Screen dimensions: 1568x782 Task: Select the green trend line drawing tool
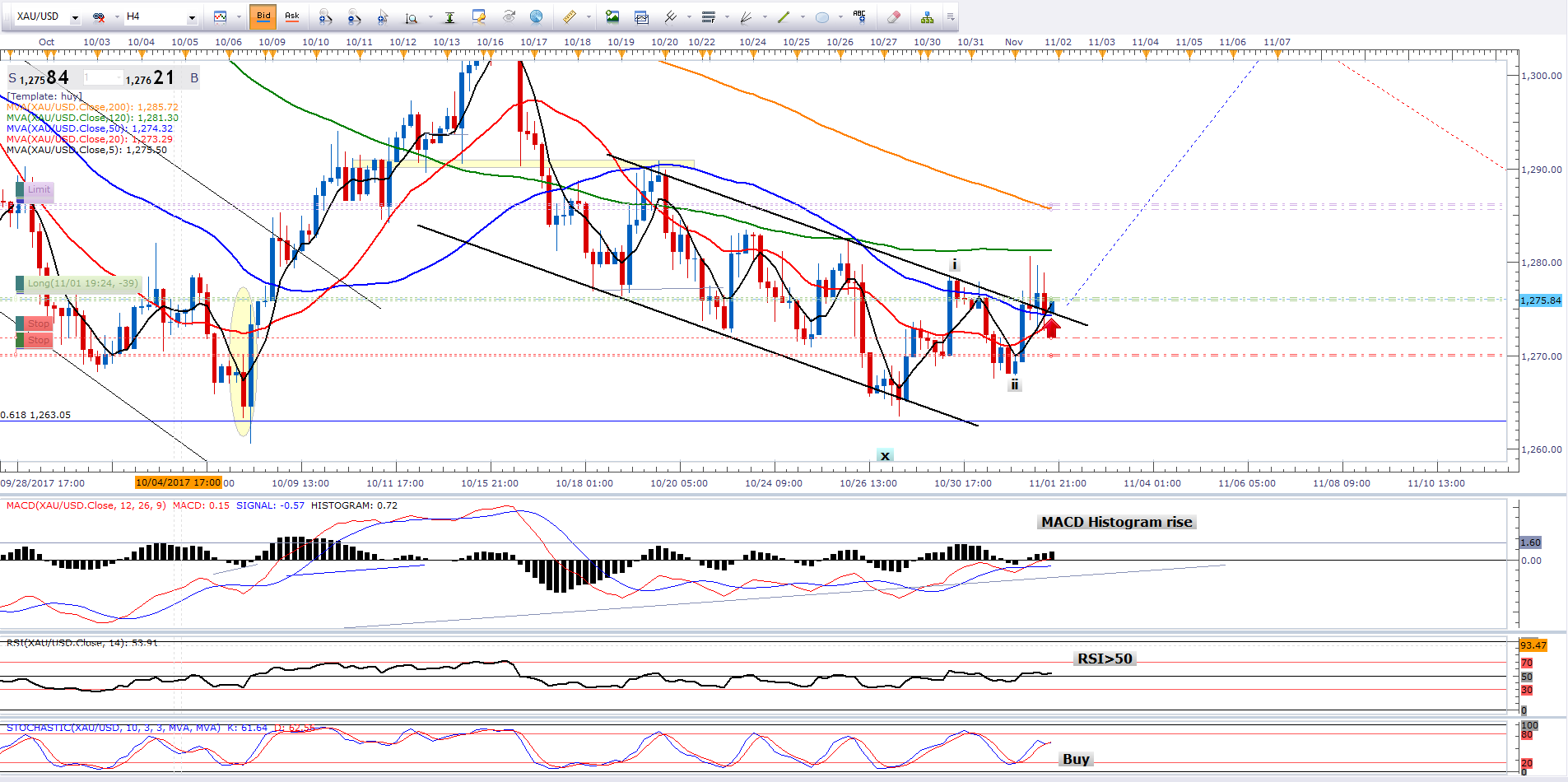[783, 16]
